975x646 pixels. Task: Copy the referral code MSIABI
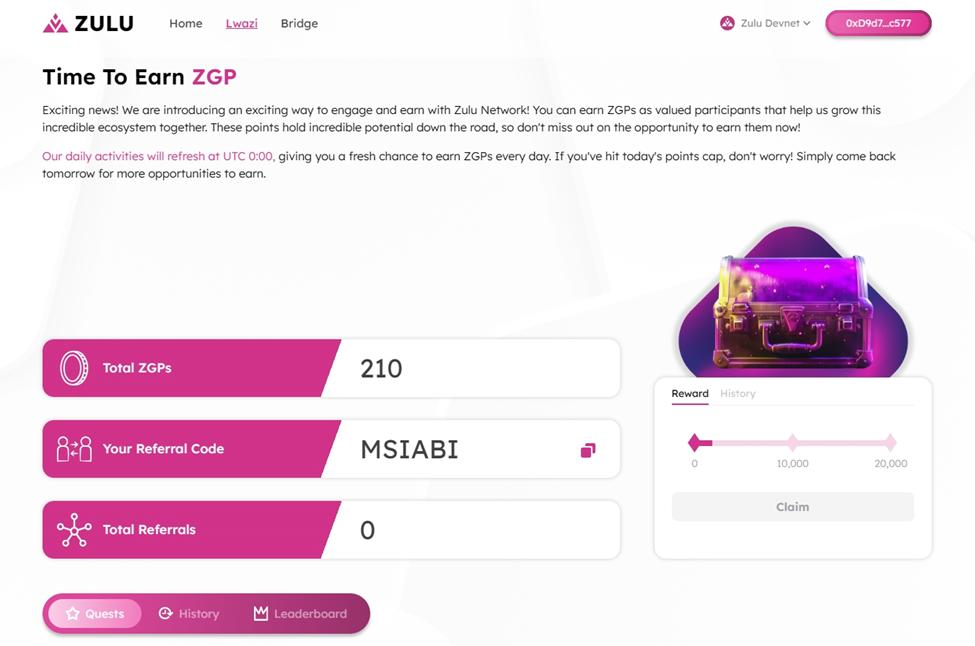pyautogui.click(x=588, y=450)
